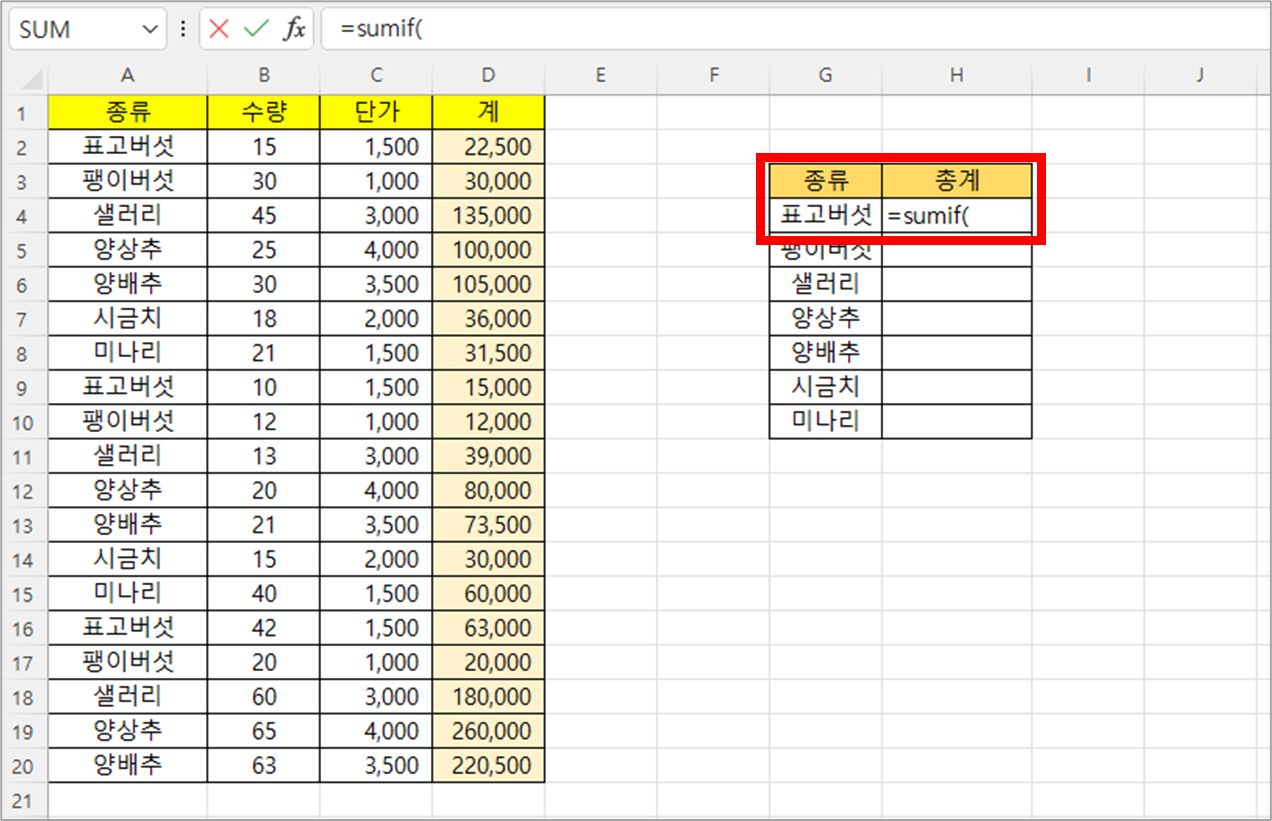
Task: Select column D header
Action: click(x=488, y=74)
